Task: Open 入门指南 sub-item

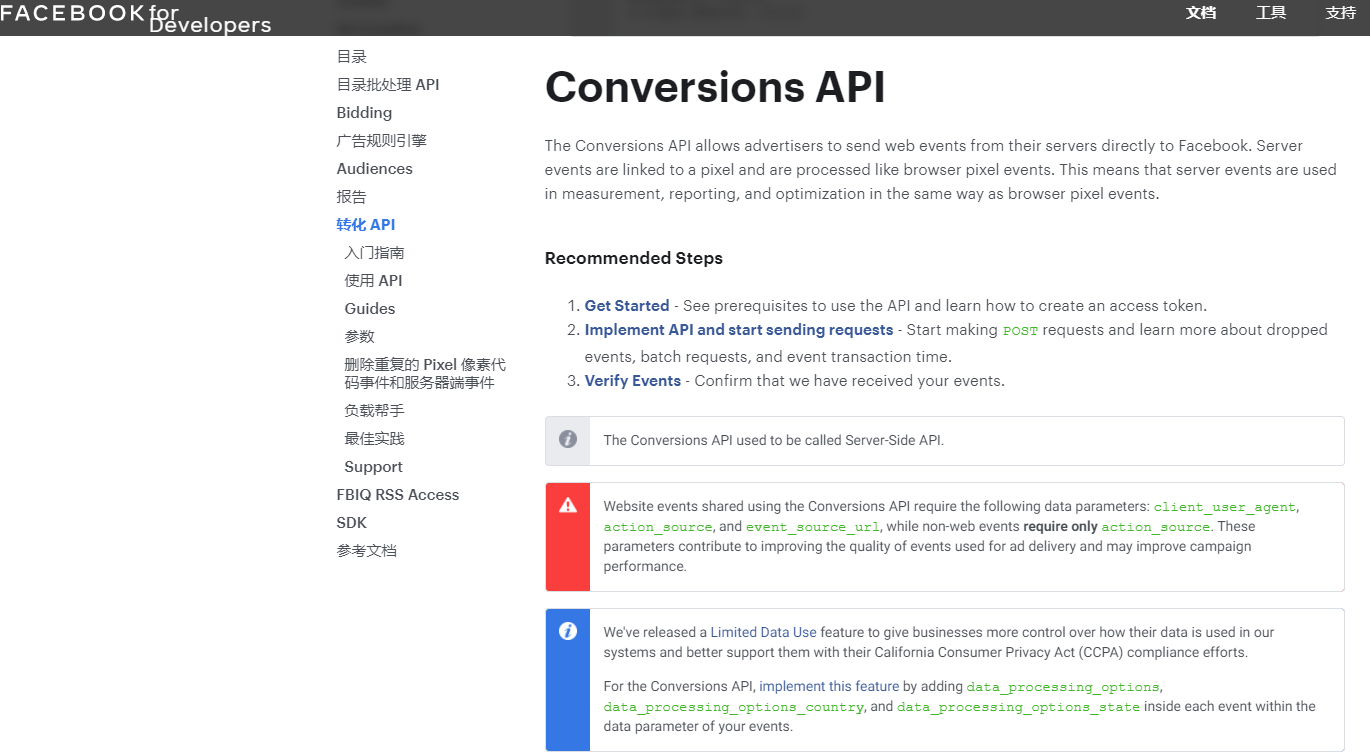Action: 375,253
